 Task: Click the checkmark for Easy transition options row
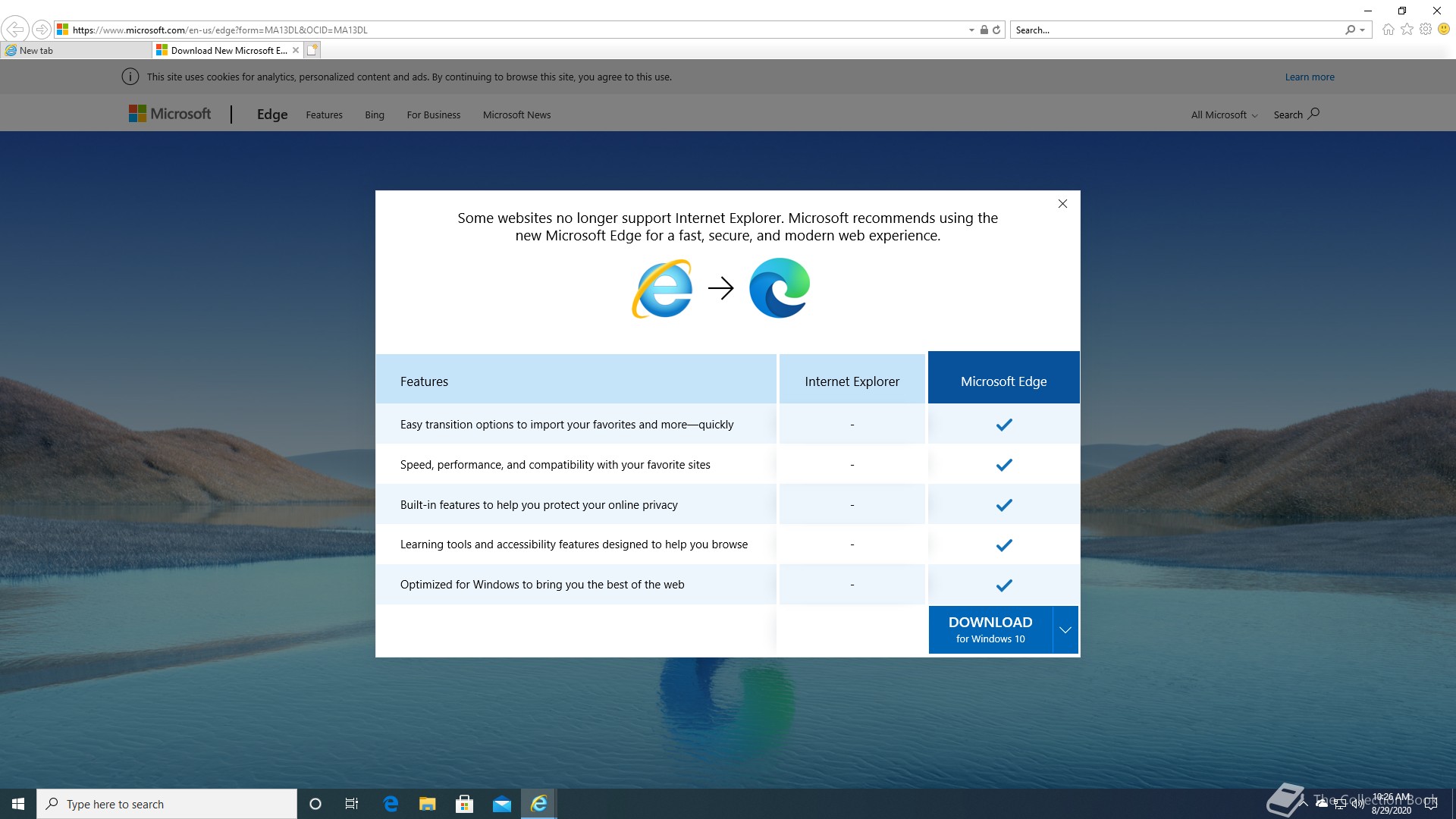(x=1004, y=425)
